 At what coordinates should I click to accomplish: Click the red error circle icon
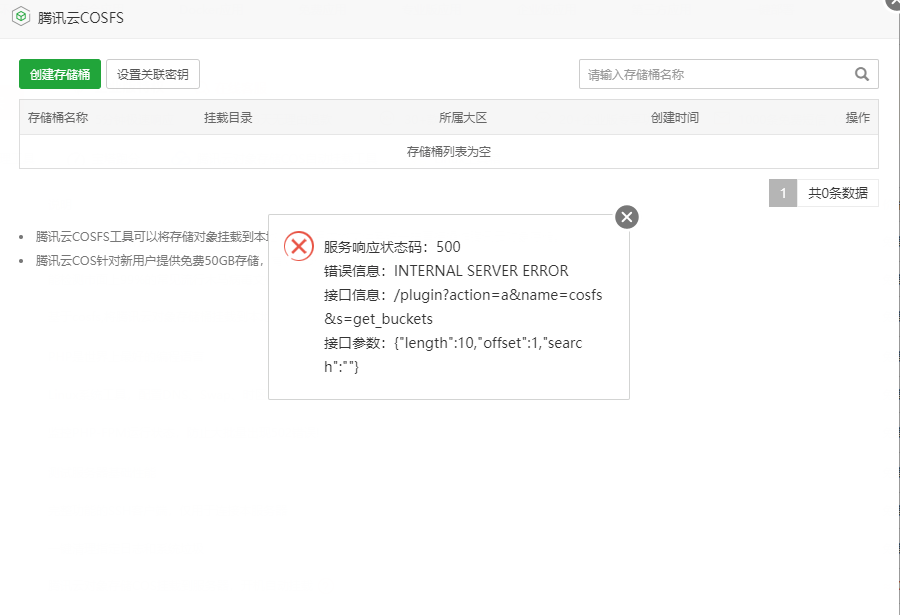tap(298, 246)
